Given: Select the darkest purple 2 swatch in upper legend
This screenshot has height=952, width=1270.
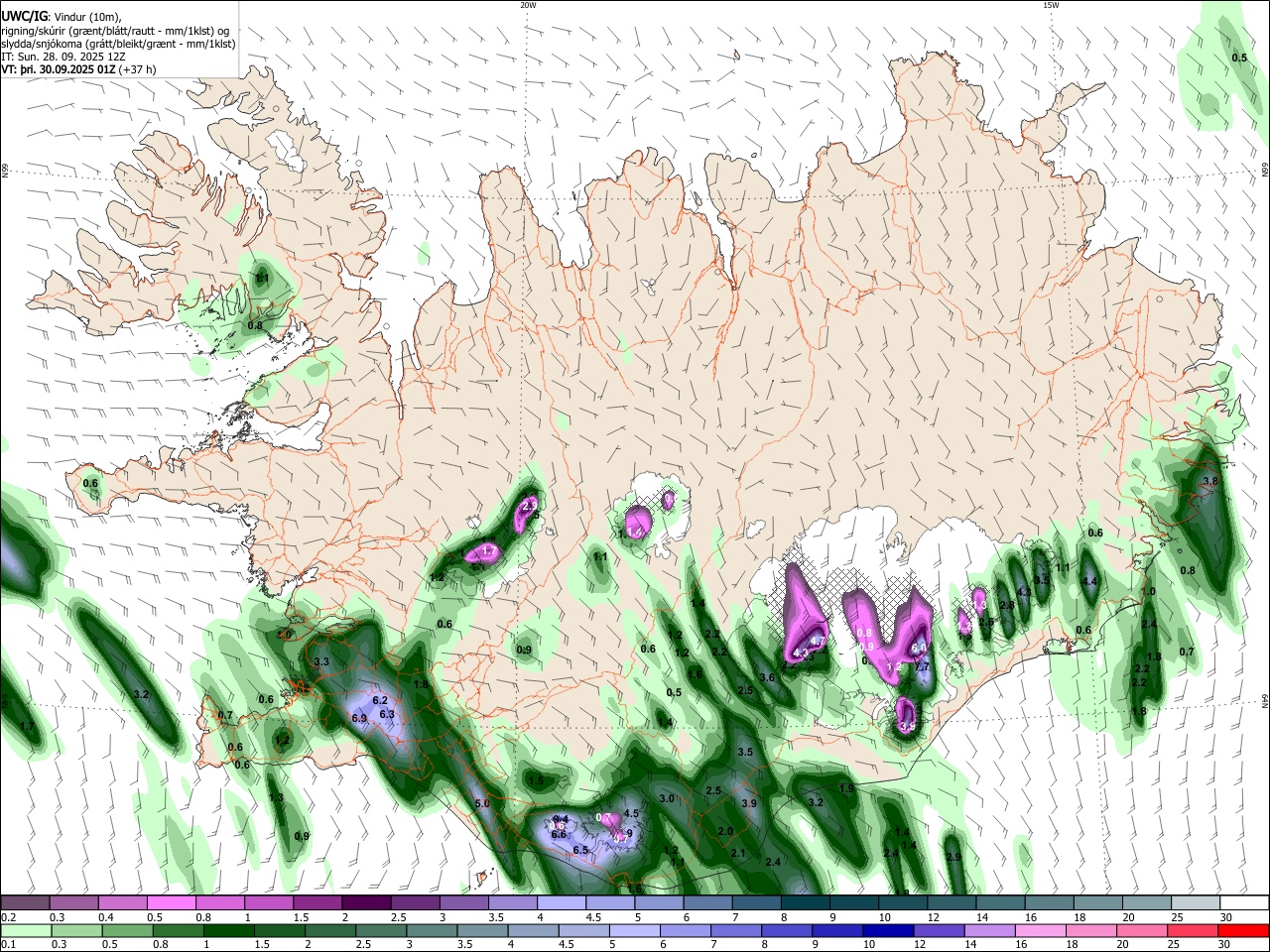Looking at the screenshot, I should pyautogui.click(x=366, y=902).
